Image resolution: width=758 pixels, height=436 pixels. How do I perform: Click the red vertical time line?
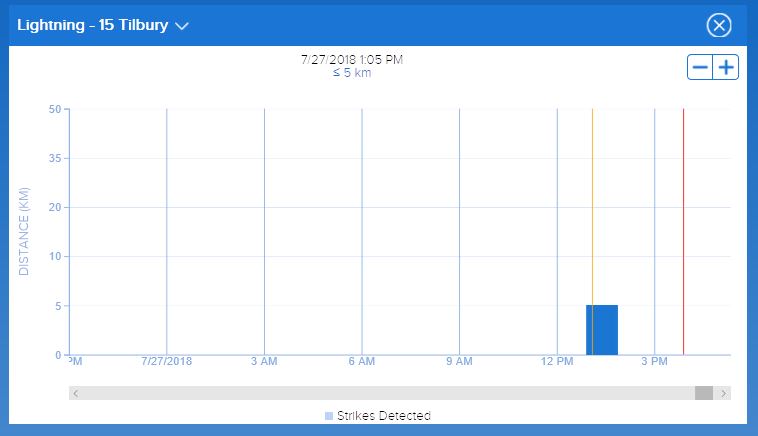(x=683, y=200)
